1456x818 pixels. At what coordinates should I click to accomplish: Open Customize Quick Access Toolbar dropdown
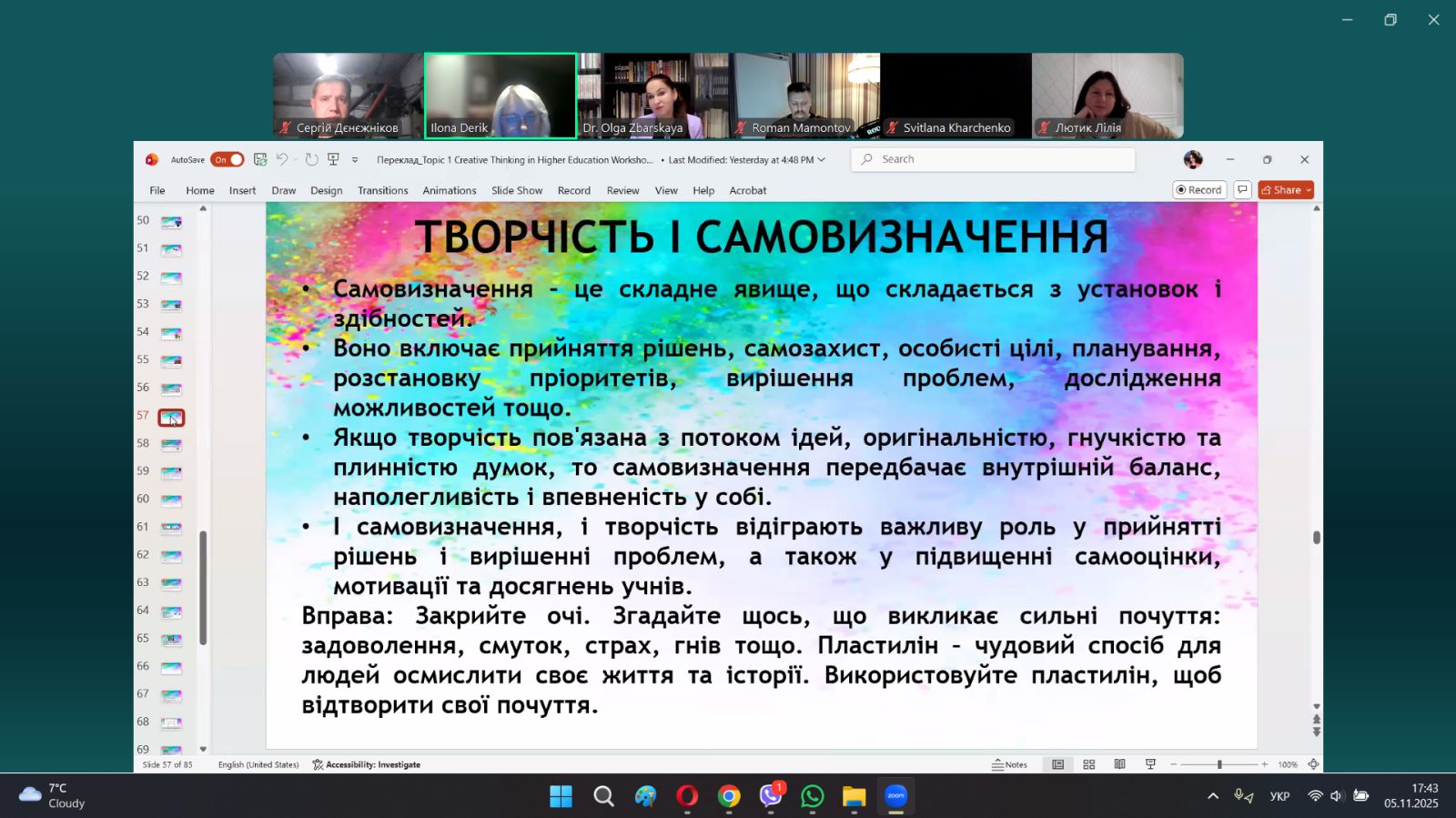355,160
